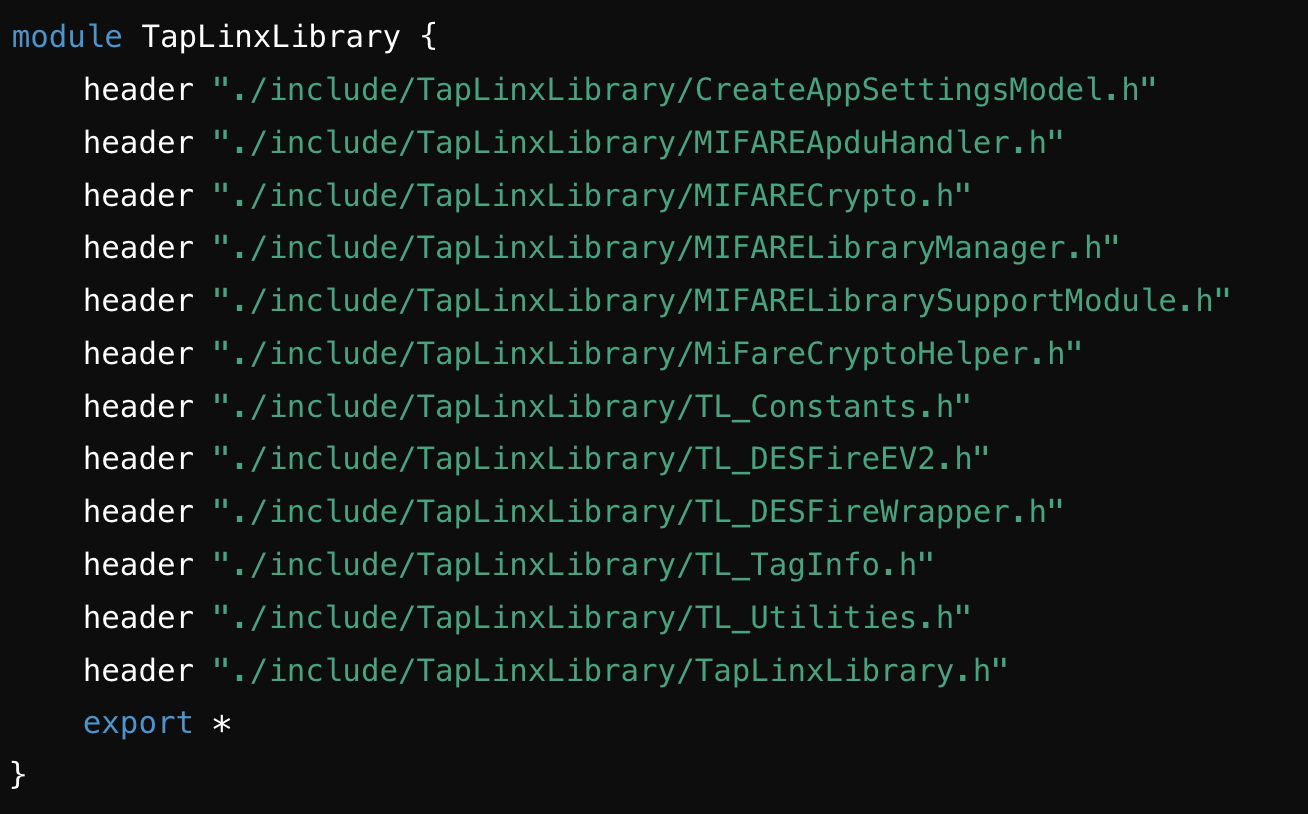Click the 'export' keyword
The image size is (1308, 814).
[x=138, y=723]
